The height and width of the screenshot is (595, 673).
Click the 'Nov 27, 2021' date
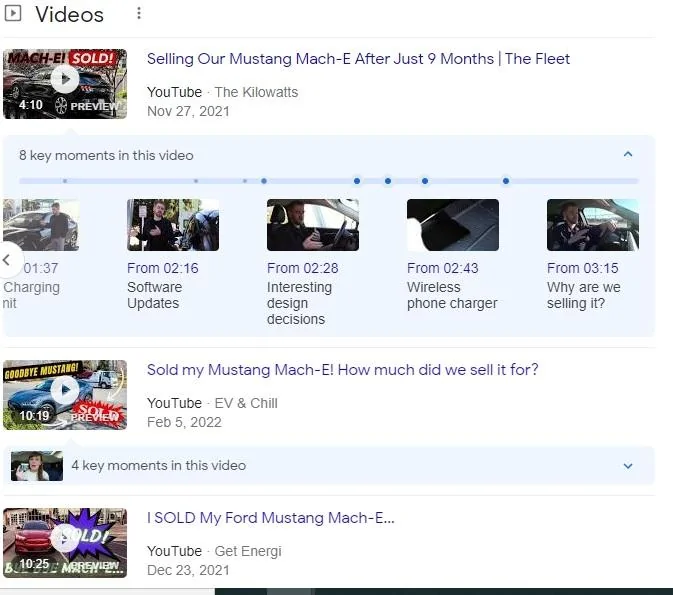coord(188,112)
